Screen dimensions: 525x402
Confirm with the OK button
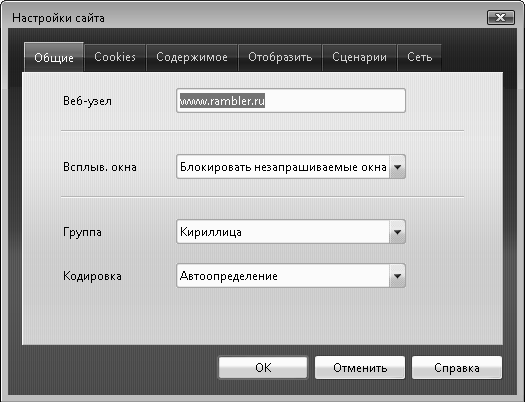click(x=263, y=368)
